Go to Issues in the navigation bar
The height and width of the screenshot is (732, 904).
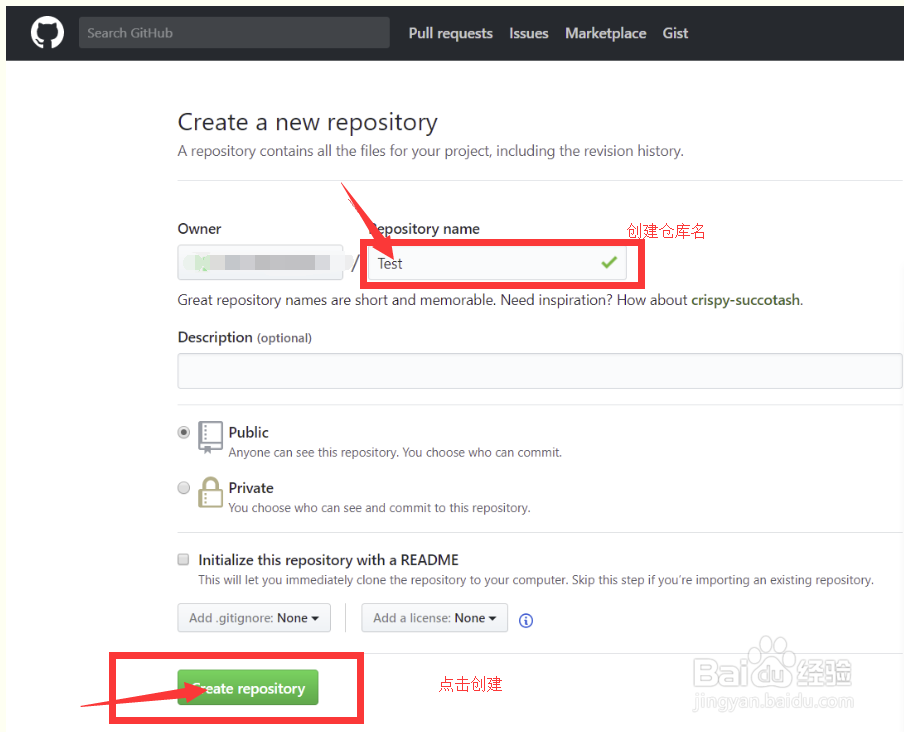[x=529, y=33]
